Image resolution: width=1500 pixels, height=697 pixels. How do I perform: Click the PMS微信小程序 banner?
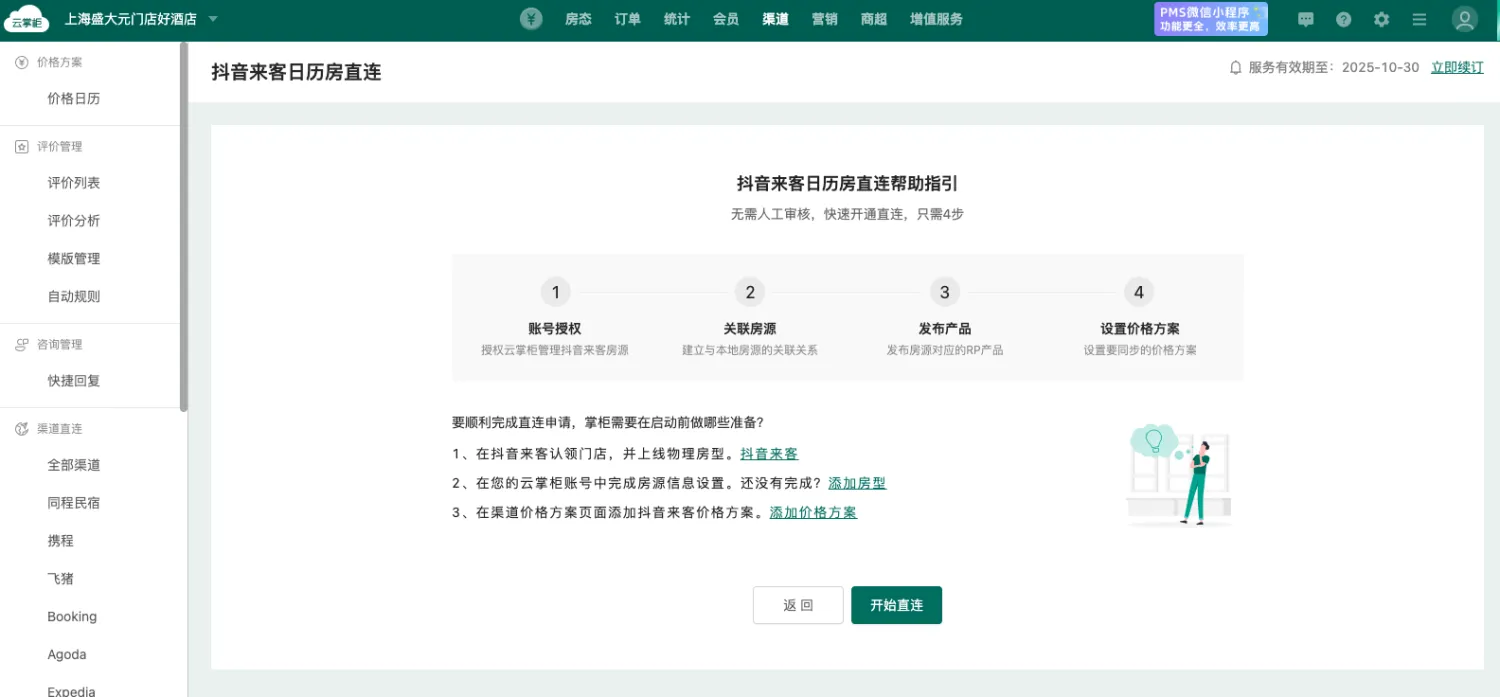[1211, 19]
